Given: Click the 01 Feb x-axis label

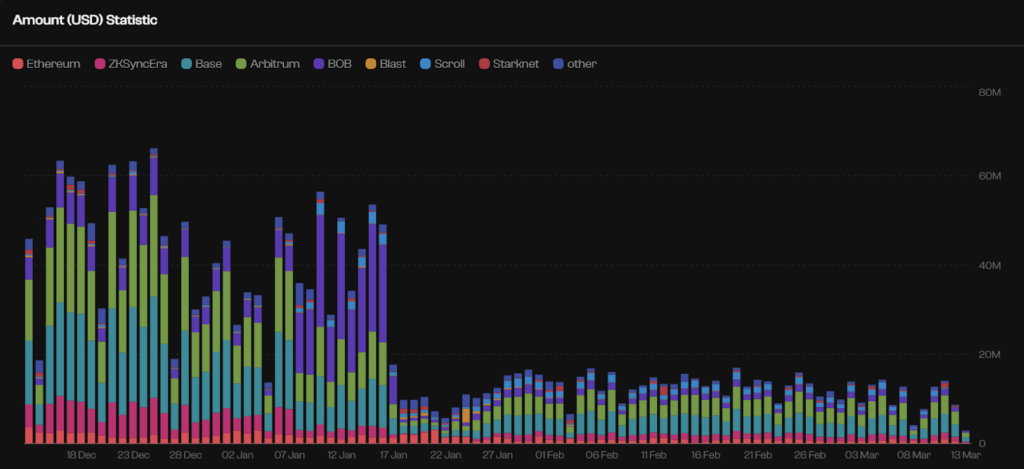Looking at the screenshot, I should click(549, 454).
